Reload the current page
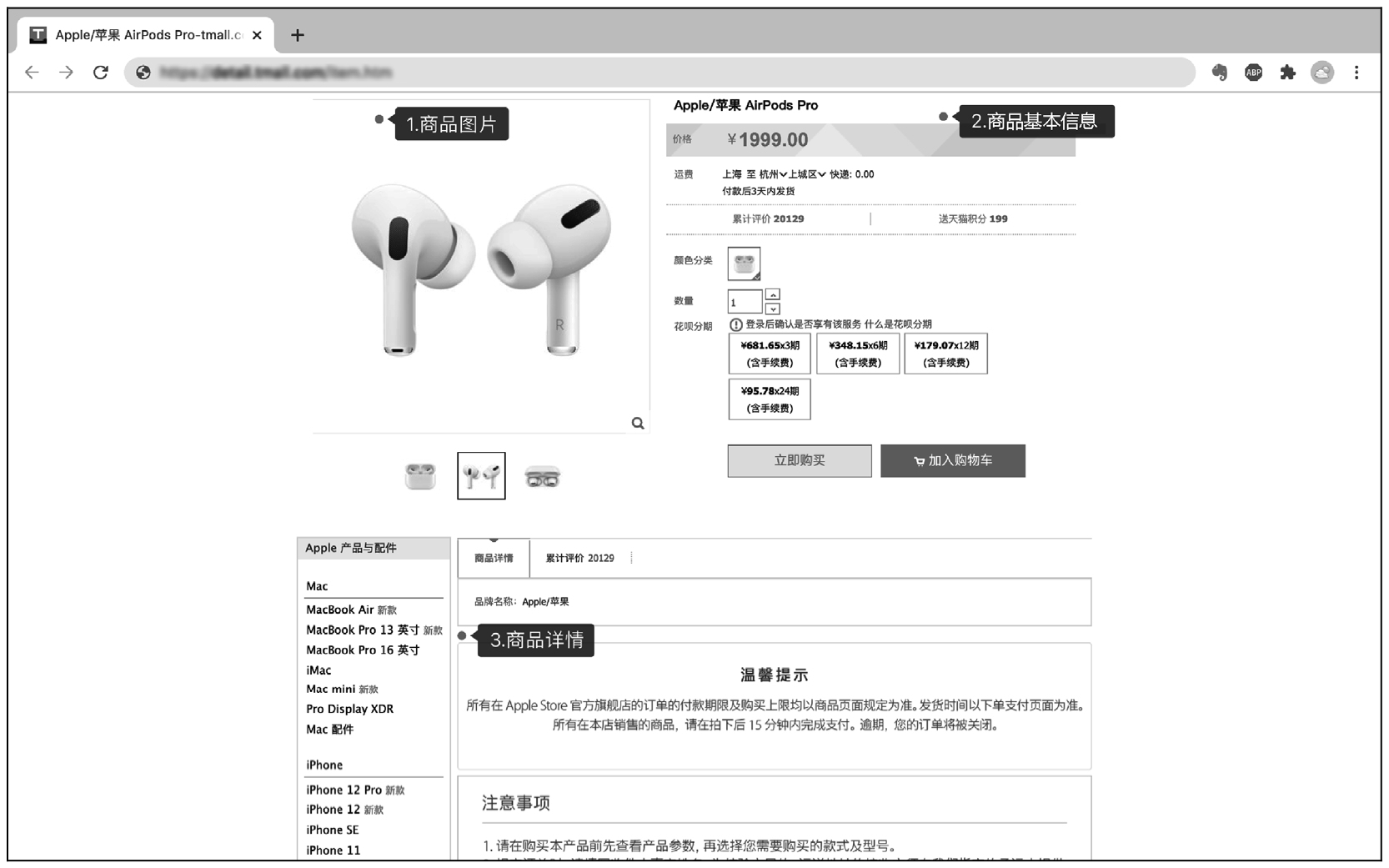1389x868 pixels. pos(101,73)
